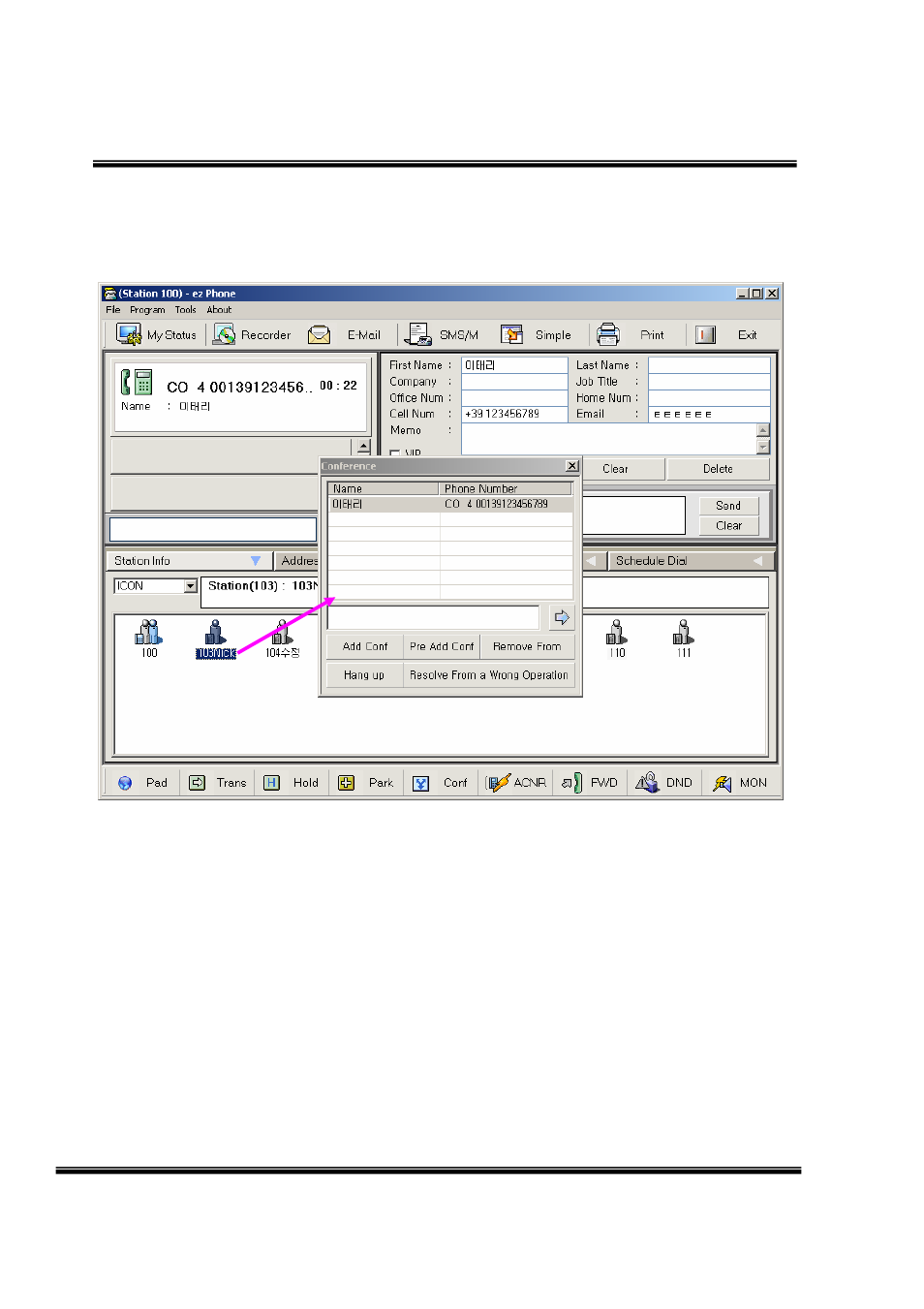Click Hang up in Conference dialog

[x=364, y=675]
